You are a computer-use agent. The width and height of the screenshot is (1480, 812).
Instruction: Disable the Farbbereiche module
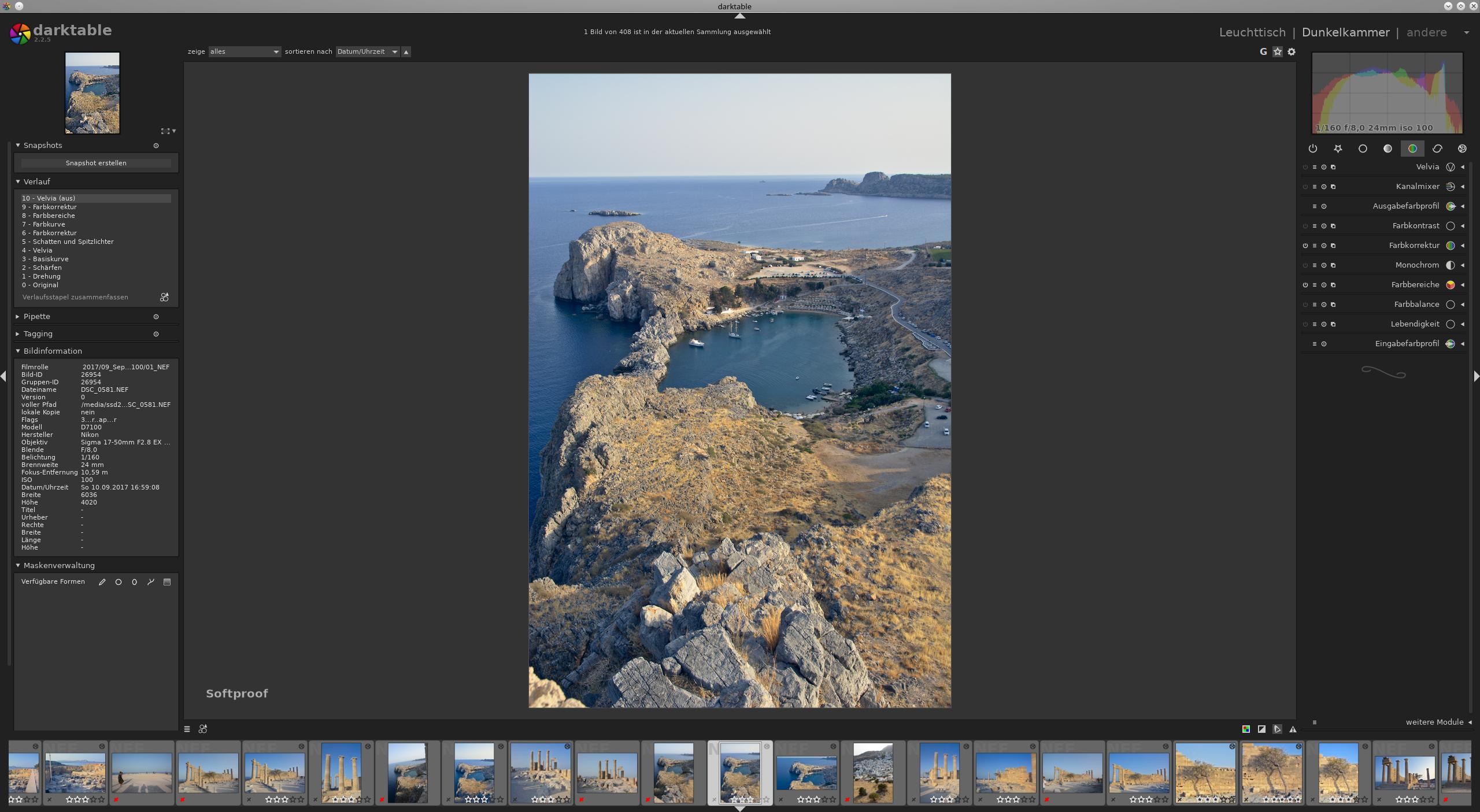click(x=1305, y=285)
